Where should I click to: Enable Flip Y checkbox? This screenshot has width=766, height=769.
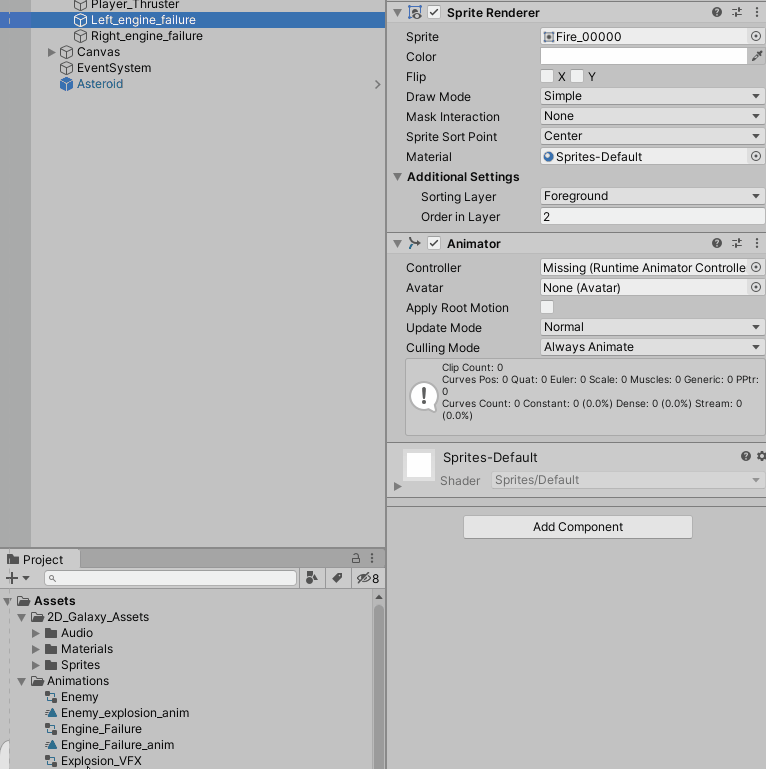click(577, 76)
